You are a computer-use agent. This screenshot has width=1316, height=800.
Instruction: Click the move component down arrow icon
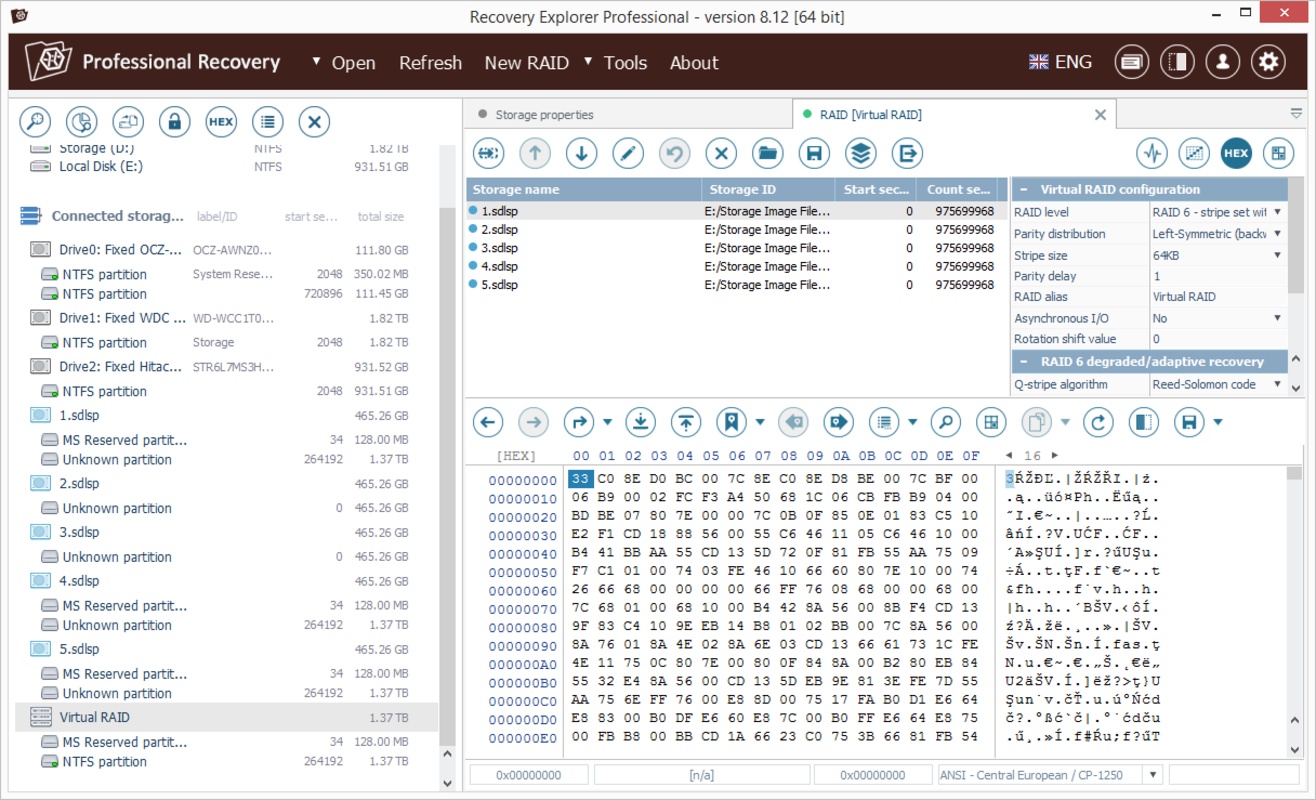point(581,153)
